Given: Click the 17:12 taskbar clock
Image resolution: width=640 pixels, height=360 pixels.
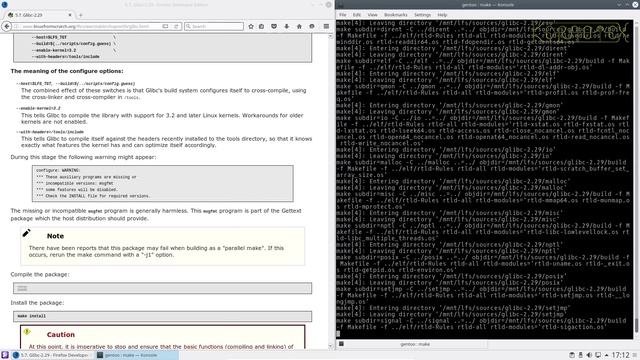Looking at the screenshot, I should (x=620, y=355).
